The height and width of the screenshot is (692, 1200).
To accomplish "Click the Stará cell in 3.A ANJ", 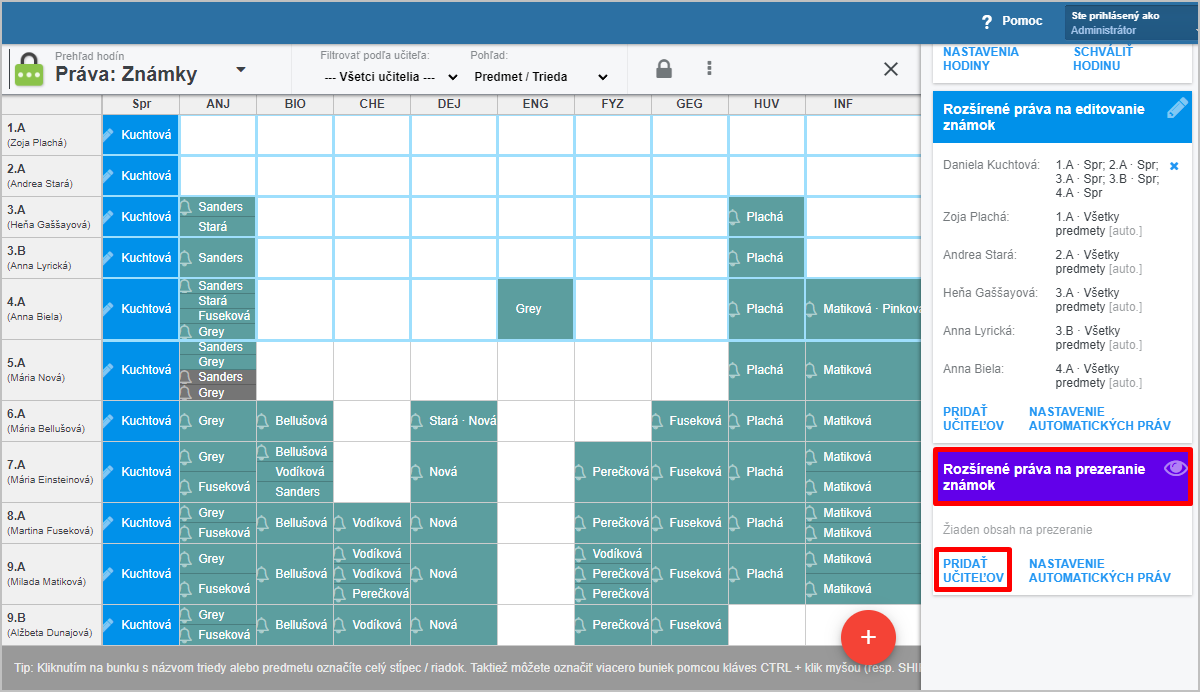I will [218, 227].
